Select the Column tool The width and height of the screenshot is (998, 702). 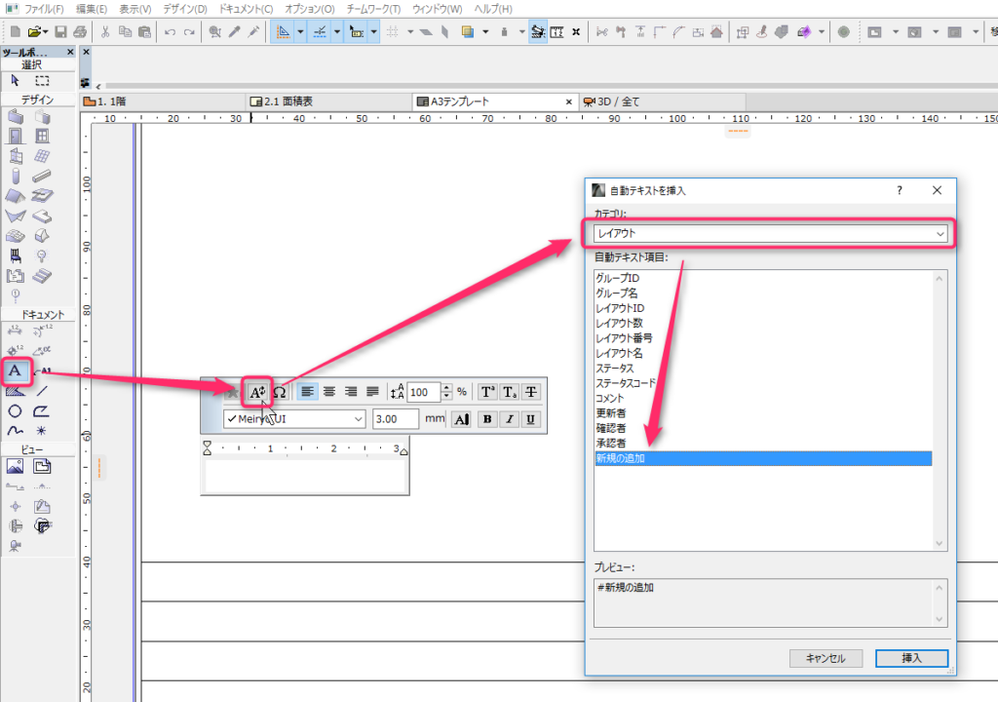pos(15,176)
